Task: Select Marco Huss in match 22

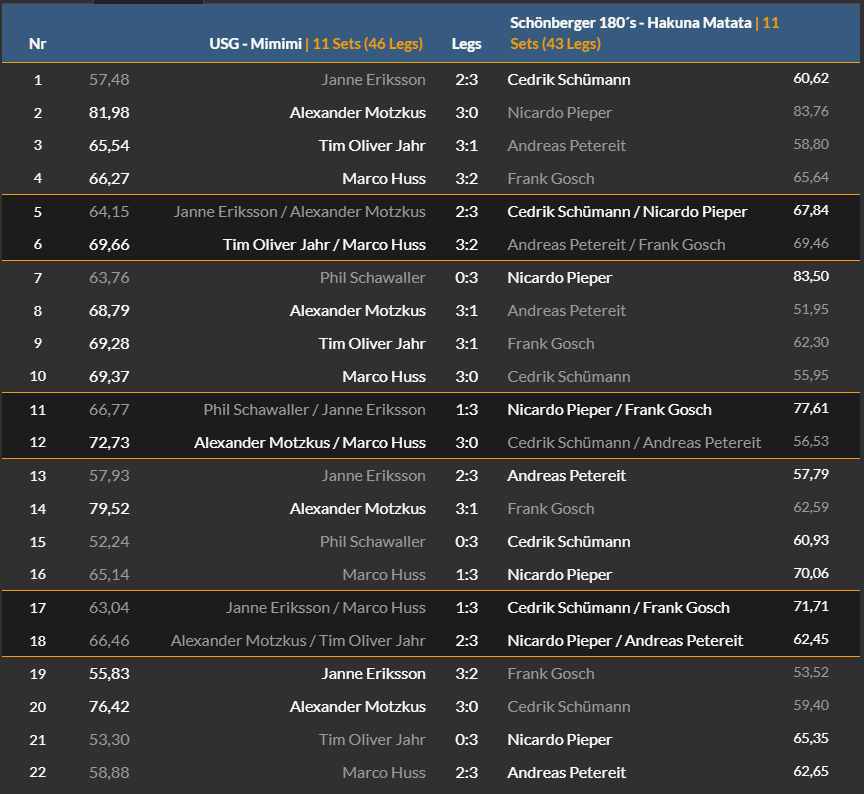Action: 384,773
